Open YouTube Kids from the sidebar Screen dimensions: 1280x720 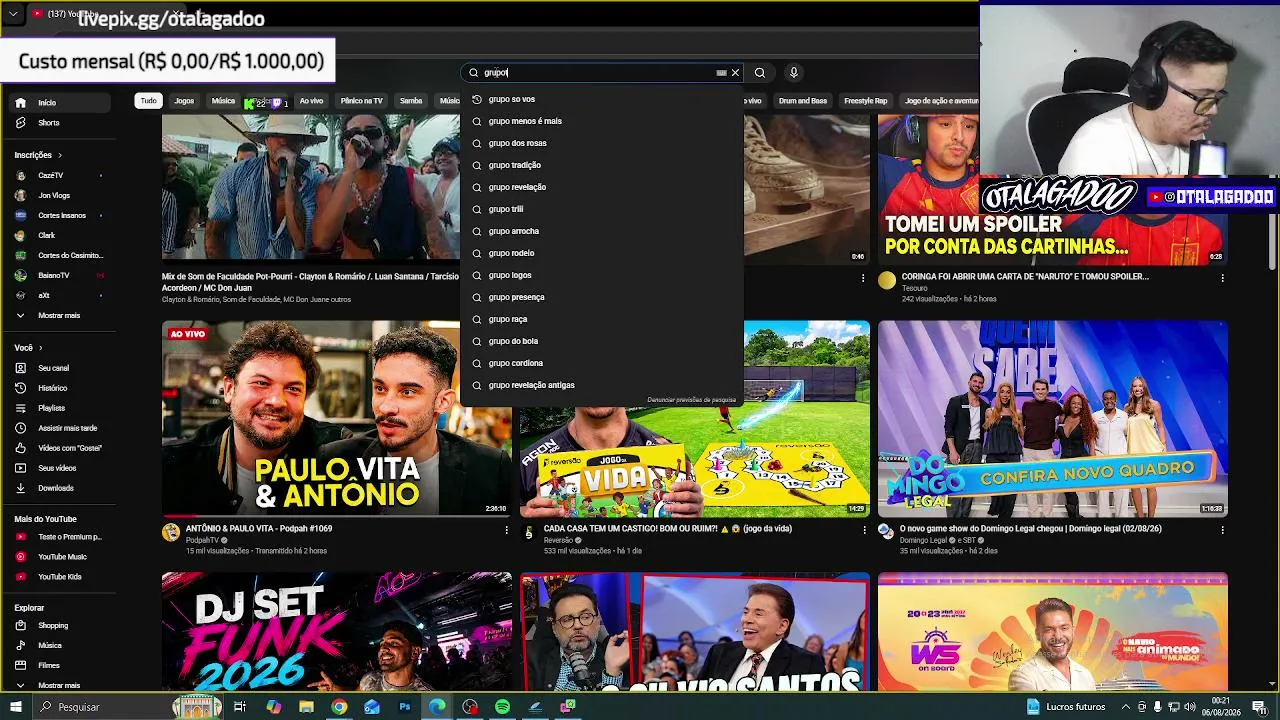(59, 577)
